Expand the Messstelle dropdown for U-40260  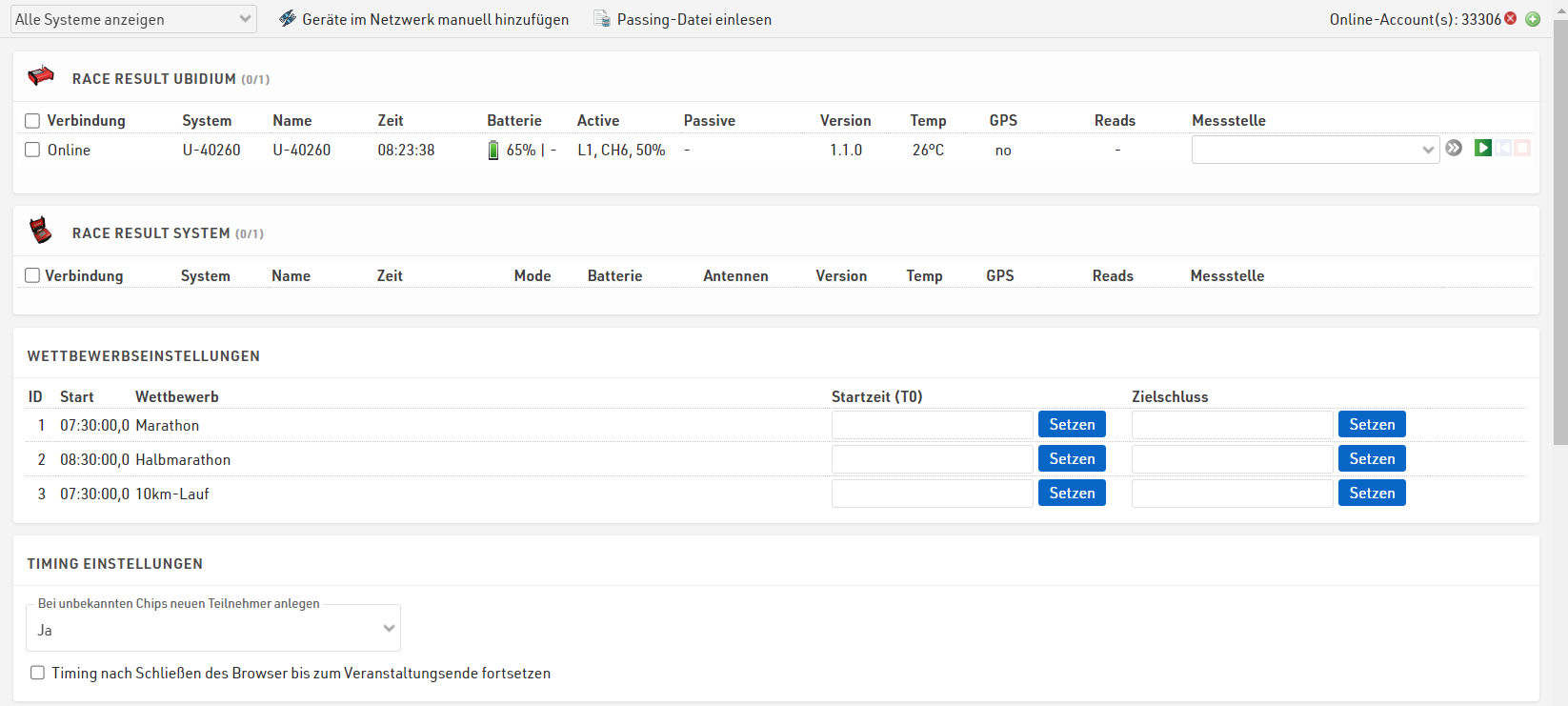1315,150
